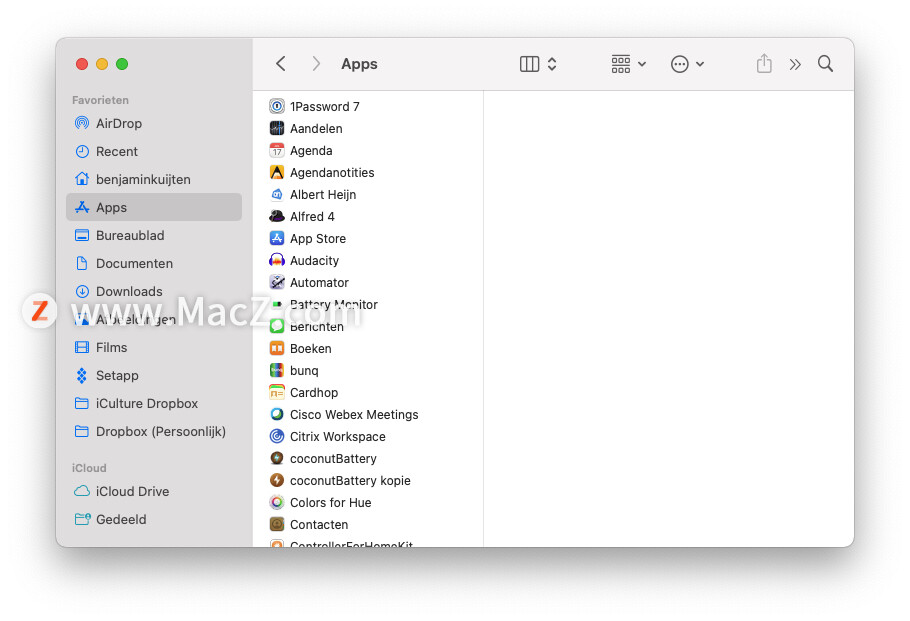Select the Agendanotities app icon

pos(277,172)
